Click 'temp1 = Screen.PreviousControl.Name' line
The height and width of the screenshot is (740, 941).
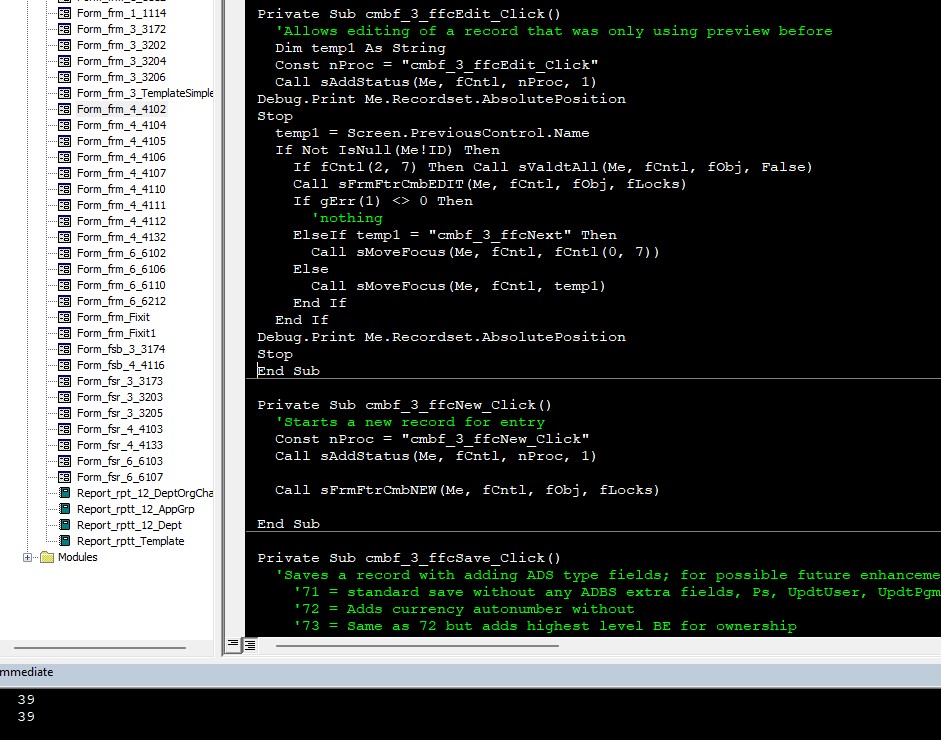pyautogui.click(x=432, y=133)
